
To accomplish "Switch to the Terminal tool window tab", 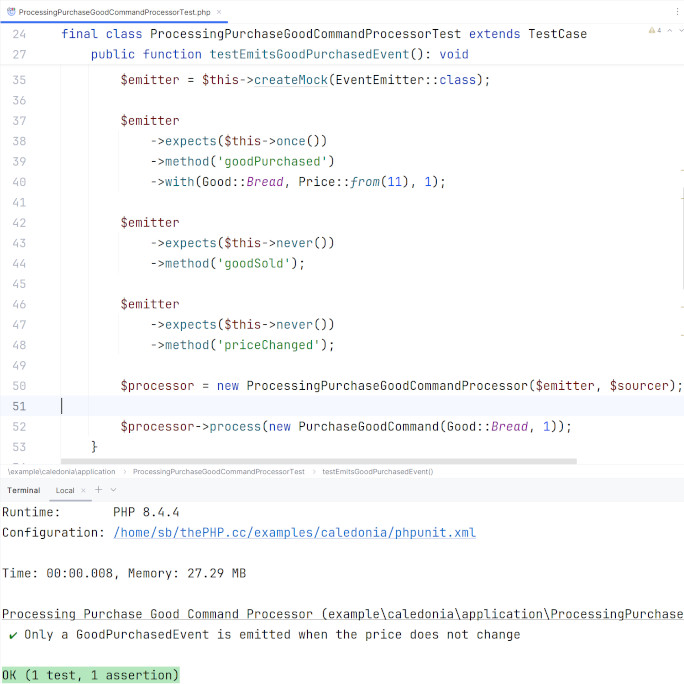I will point(24,490).
